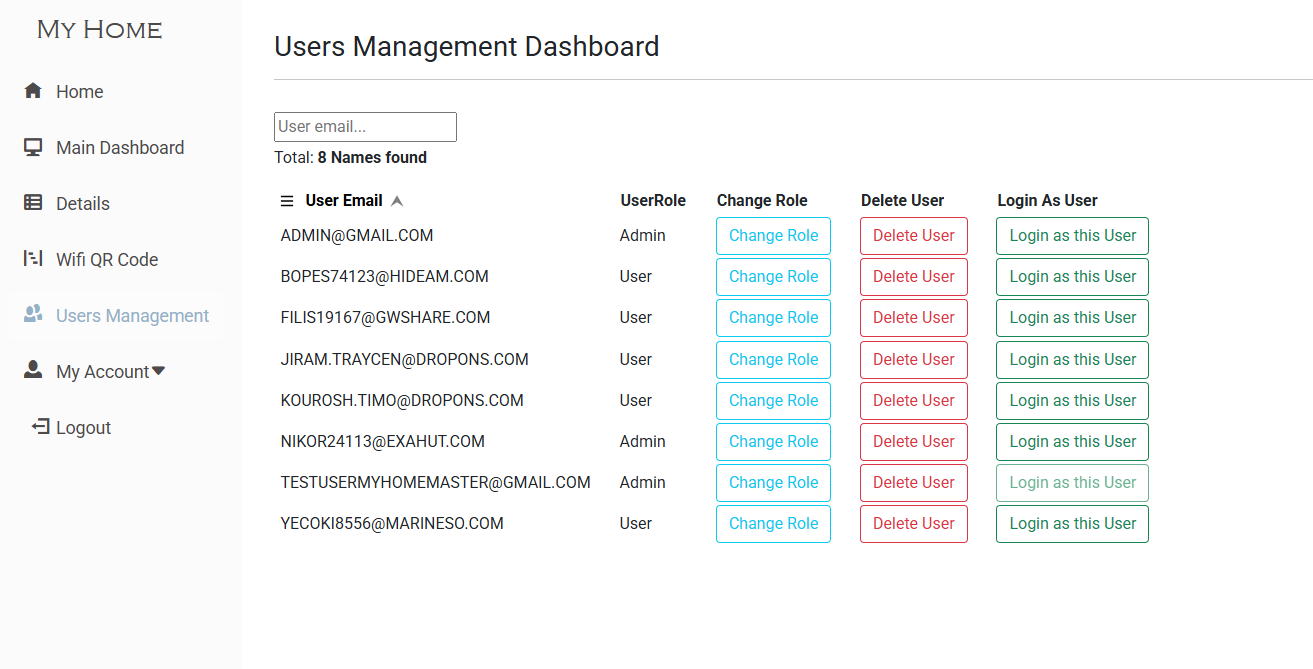Click the ADMIN@GMAIL.COM email cell

[357, 236]
